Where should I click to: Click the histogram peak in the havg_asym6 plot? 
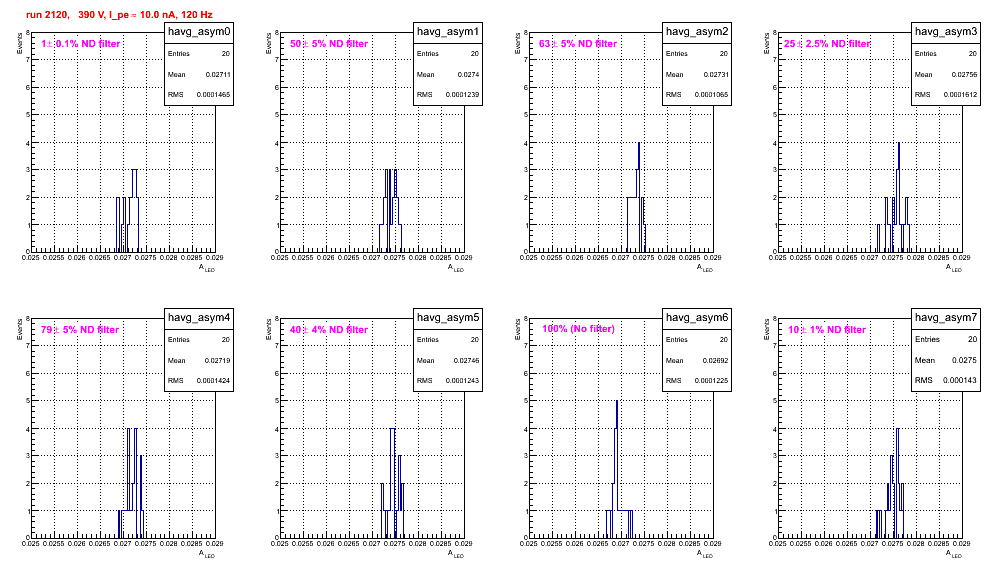coord(617,401)
